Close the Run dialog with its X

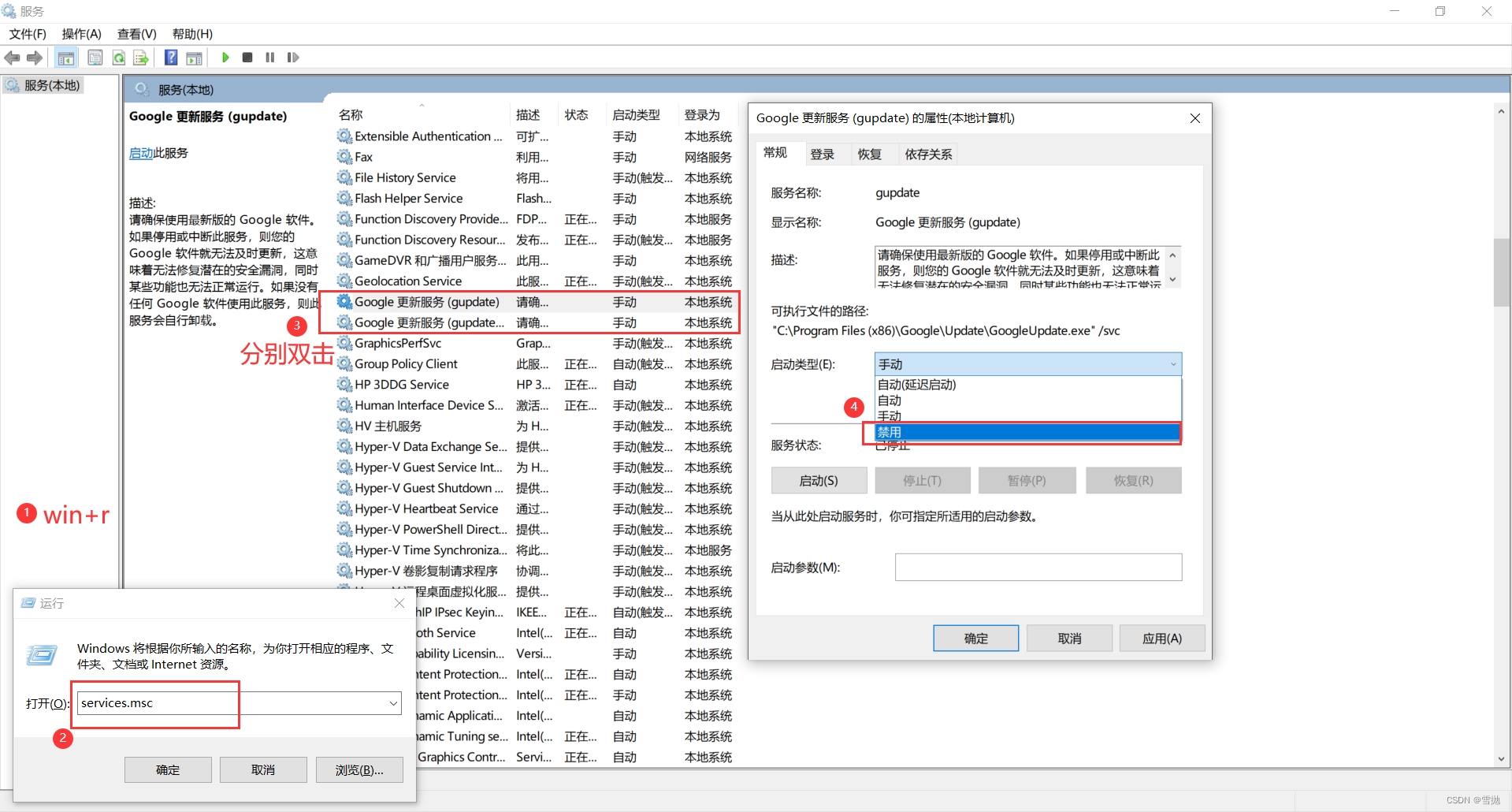399,603
